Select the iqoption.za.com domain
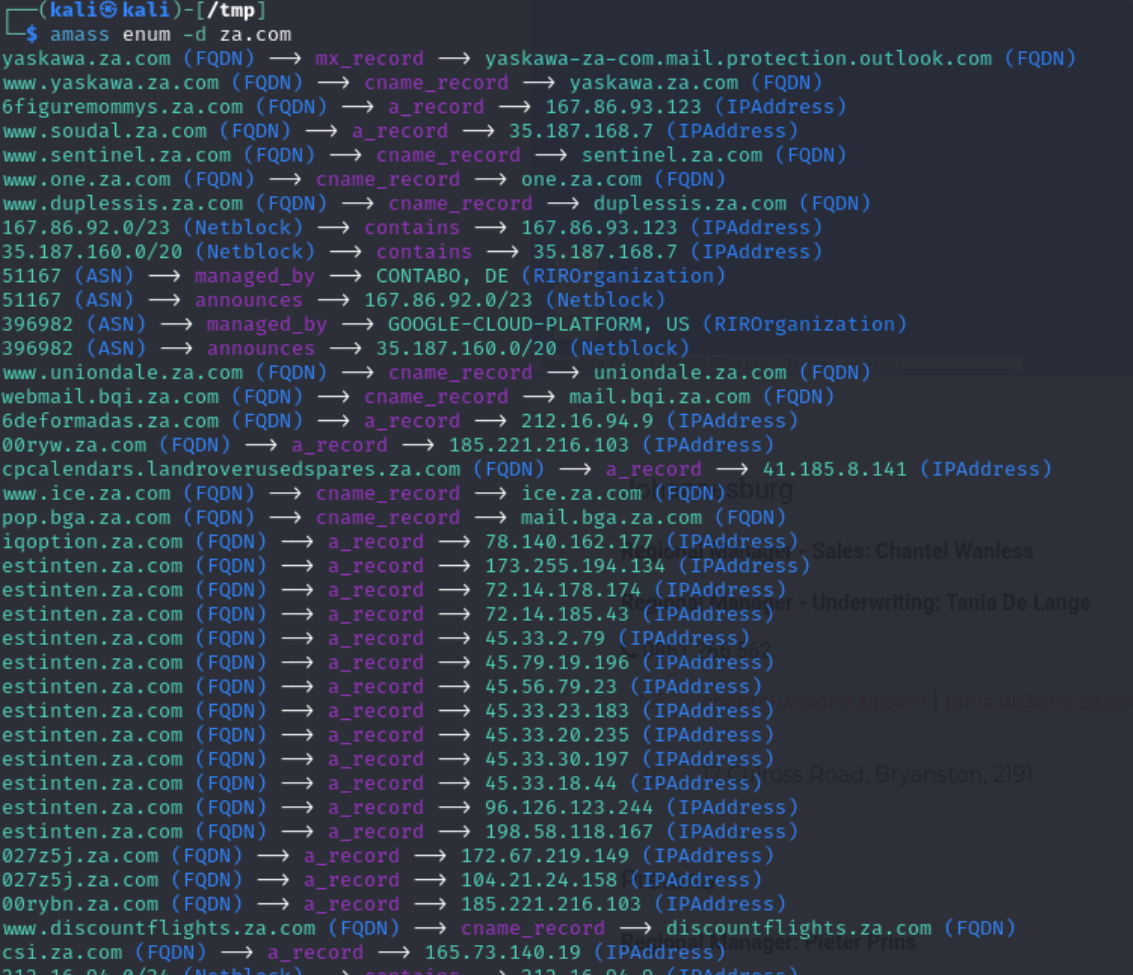The height and width of the screenshot is (975, 1133). click(92, 542)
